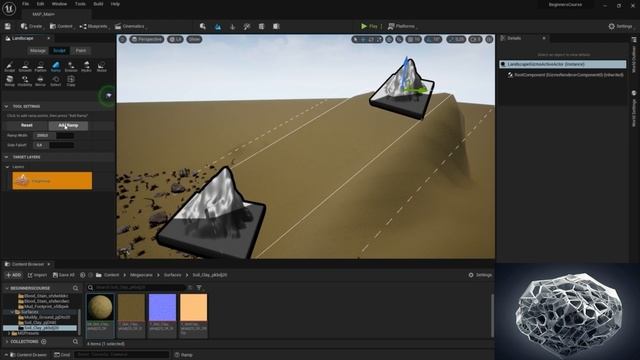The height and width of the screenshot is (360, 640).
Task: Open the Build menu
Action: 98,4
